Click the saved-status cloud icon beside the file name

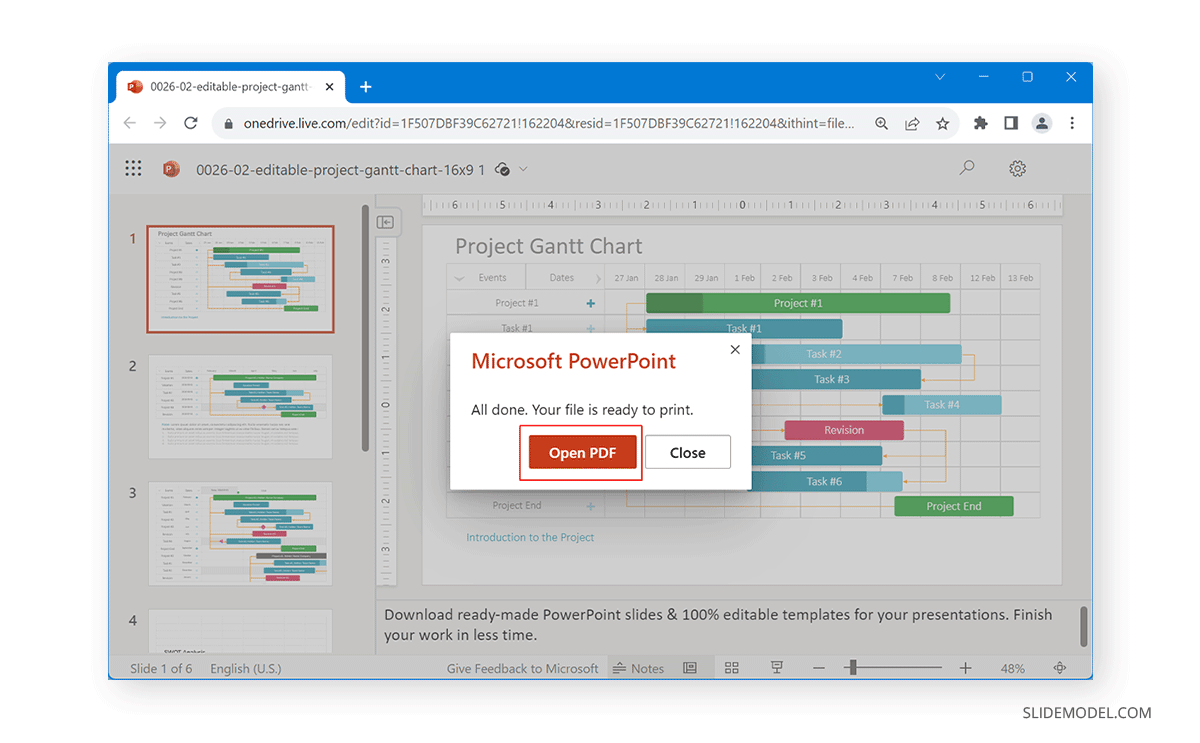point(503,170)
